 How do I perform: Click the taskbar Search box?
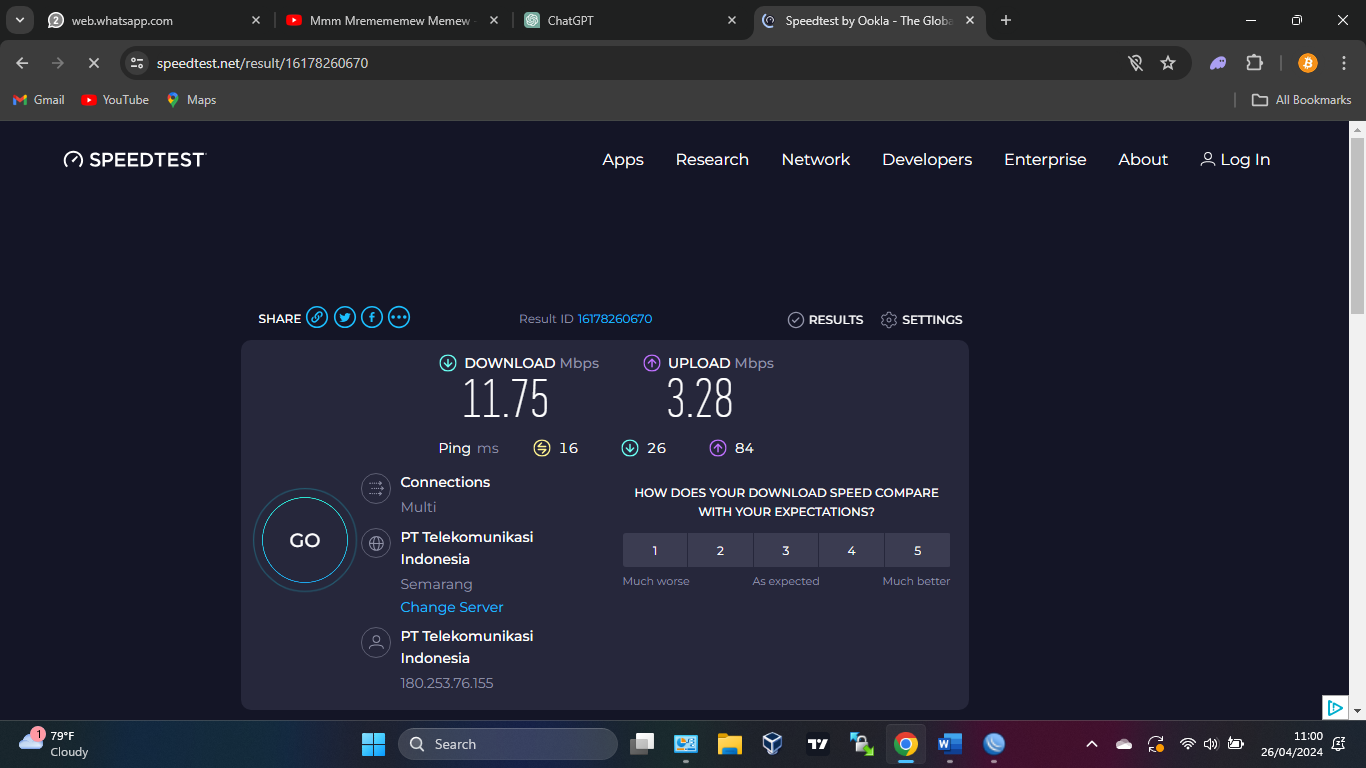(508, 744)
